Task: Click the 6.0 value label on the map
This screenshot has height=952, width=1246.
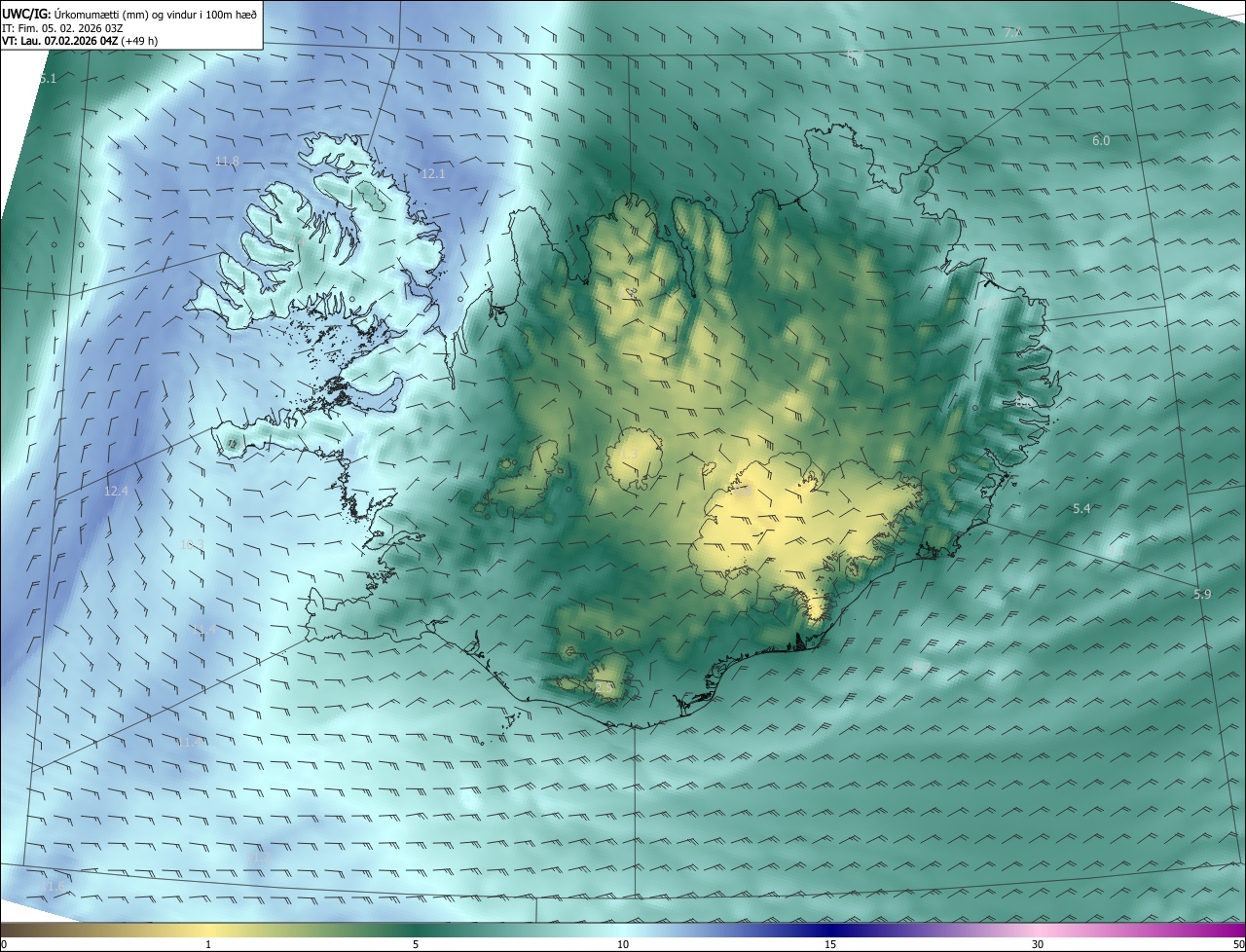Action: [x=1101, y=141]
